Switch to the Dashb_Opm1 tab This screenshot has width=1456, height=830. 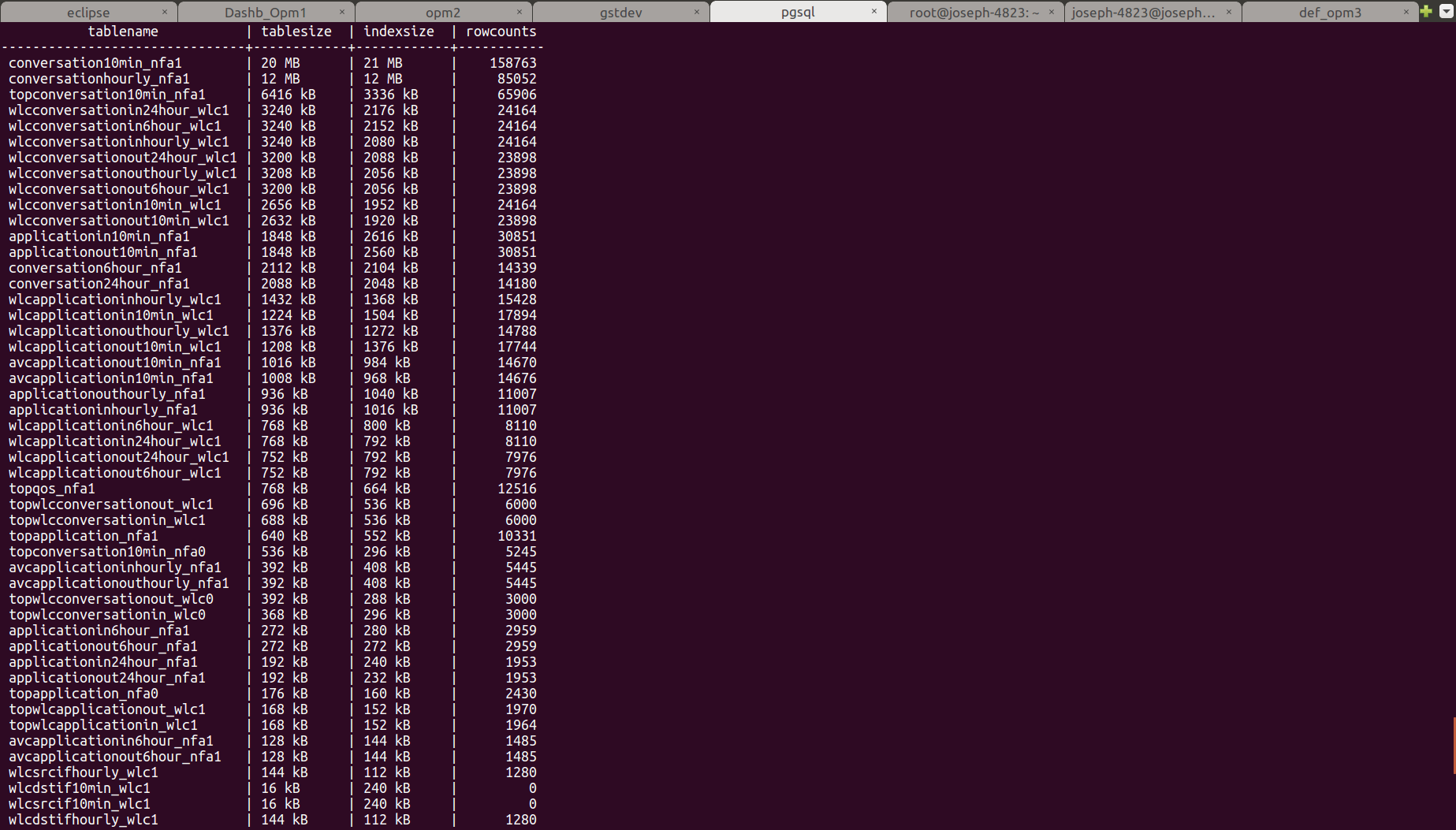click(266, 12)
